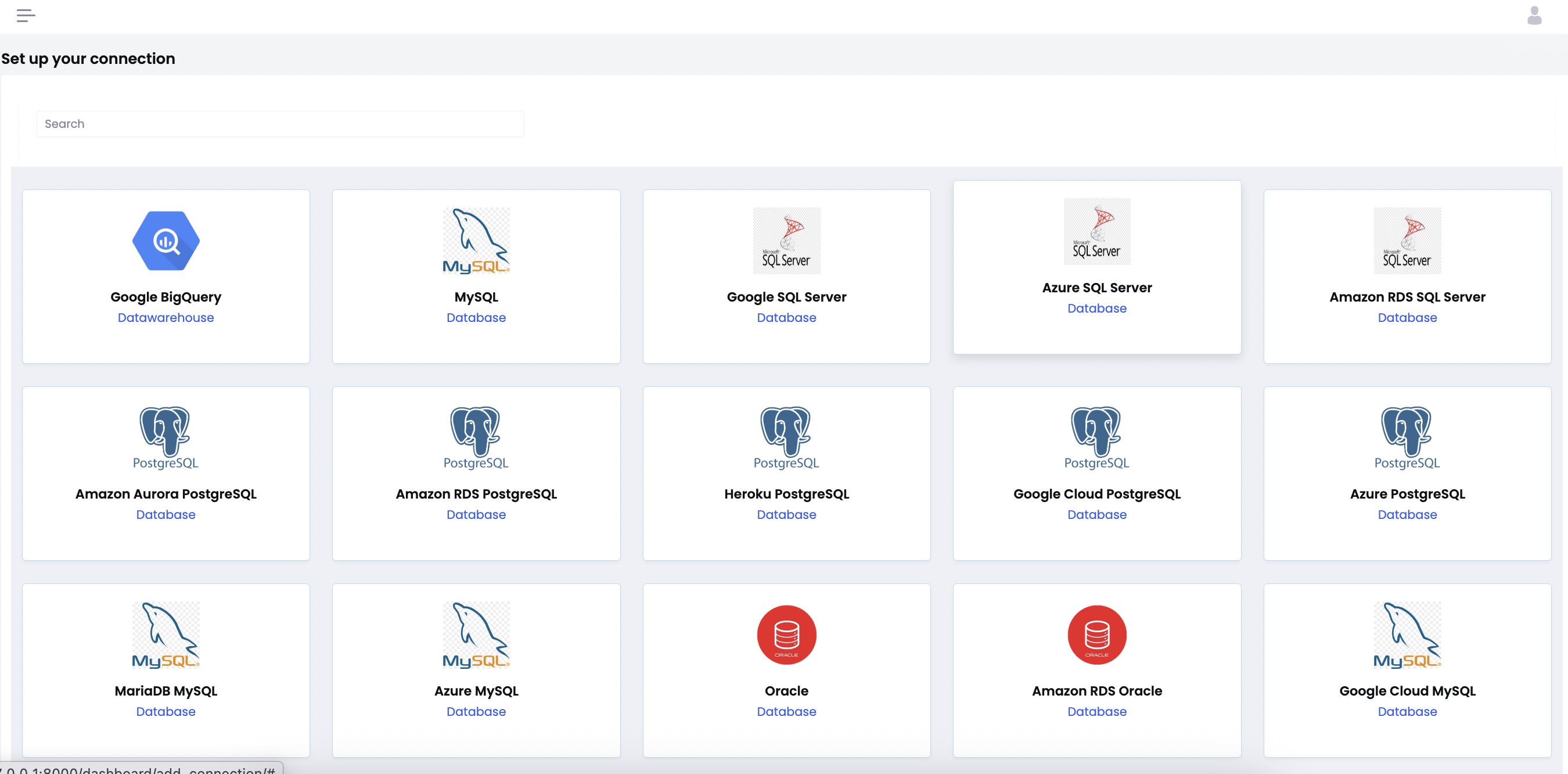Click the elephant logo on Google Cloud PostgreSQL card

tap(1097, 438)
